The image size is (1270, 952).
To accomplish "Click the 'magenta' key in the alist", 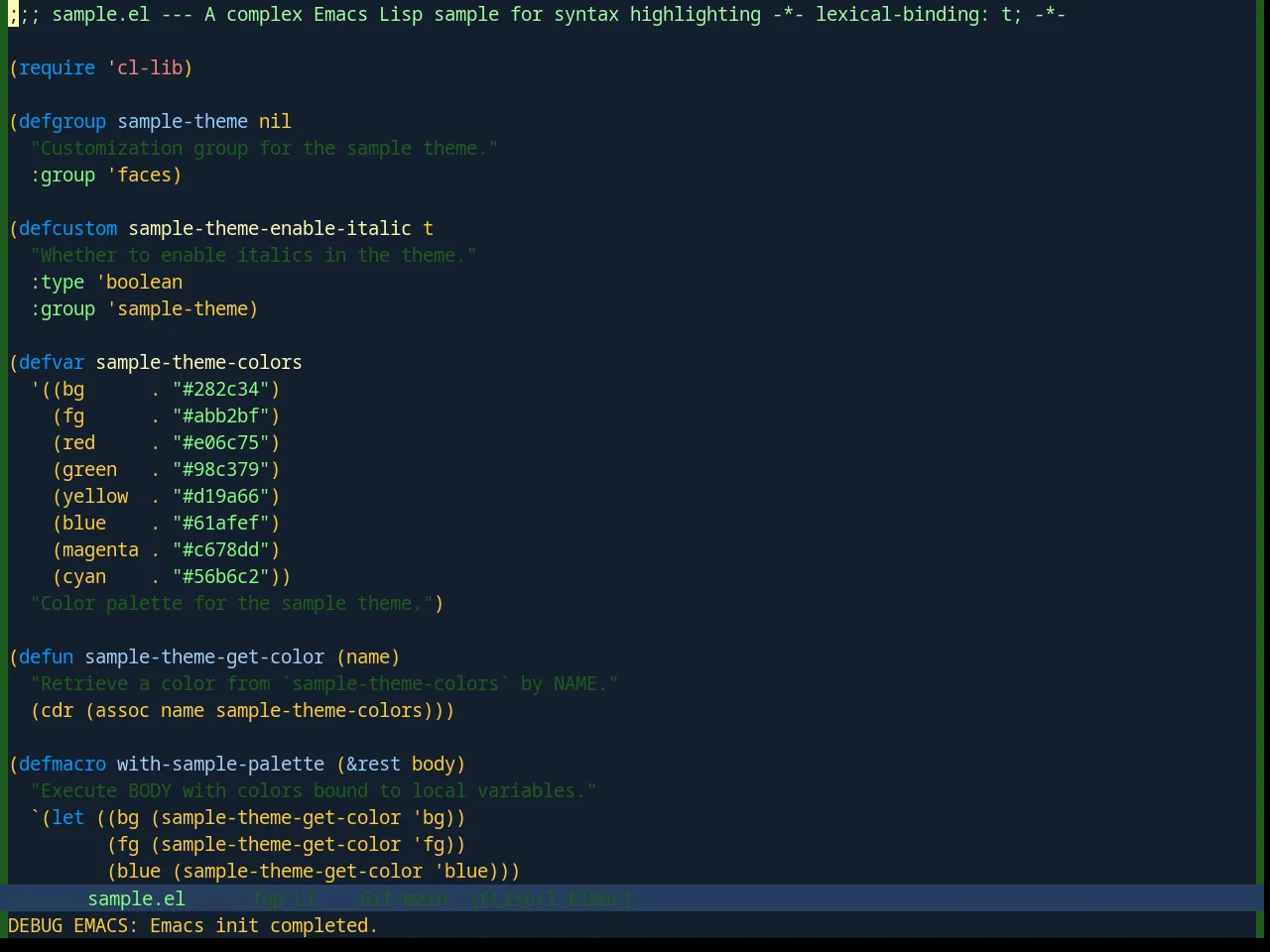I will pyautogui.click(x=101, y=549).
